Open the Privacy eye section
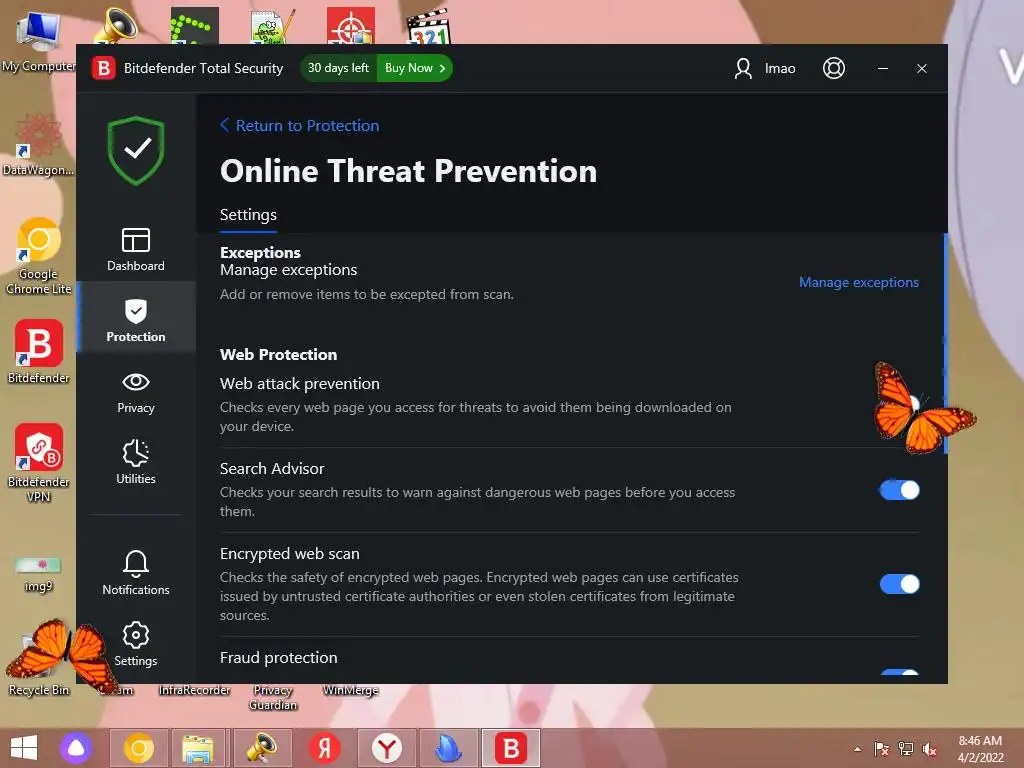Screen dimensions: 1024x768 (136, 392)
